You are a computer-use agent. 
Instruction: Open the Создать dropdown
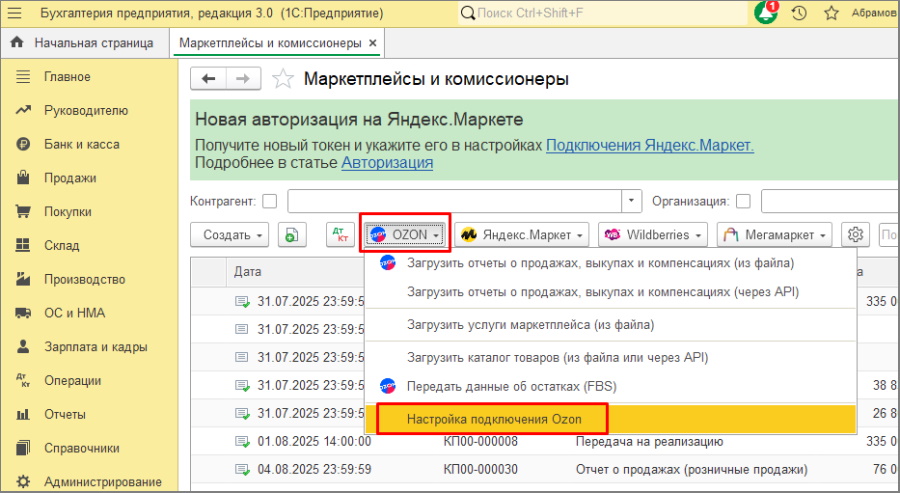pos(229,235)
